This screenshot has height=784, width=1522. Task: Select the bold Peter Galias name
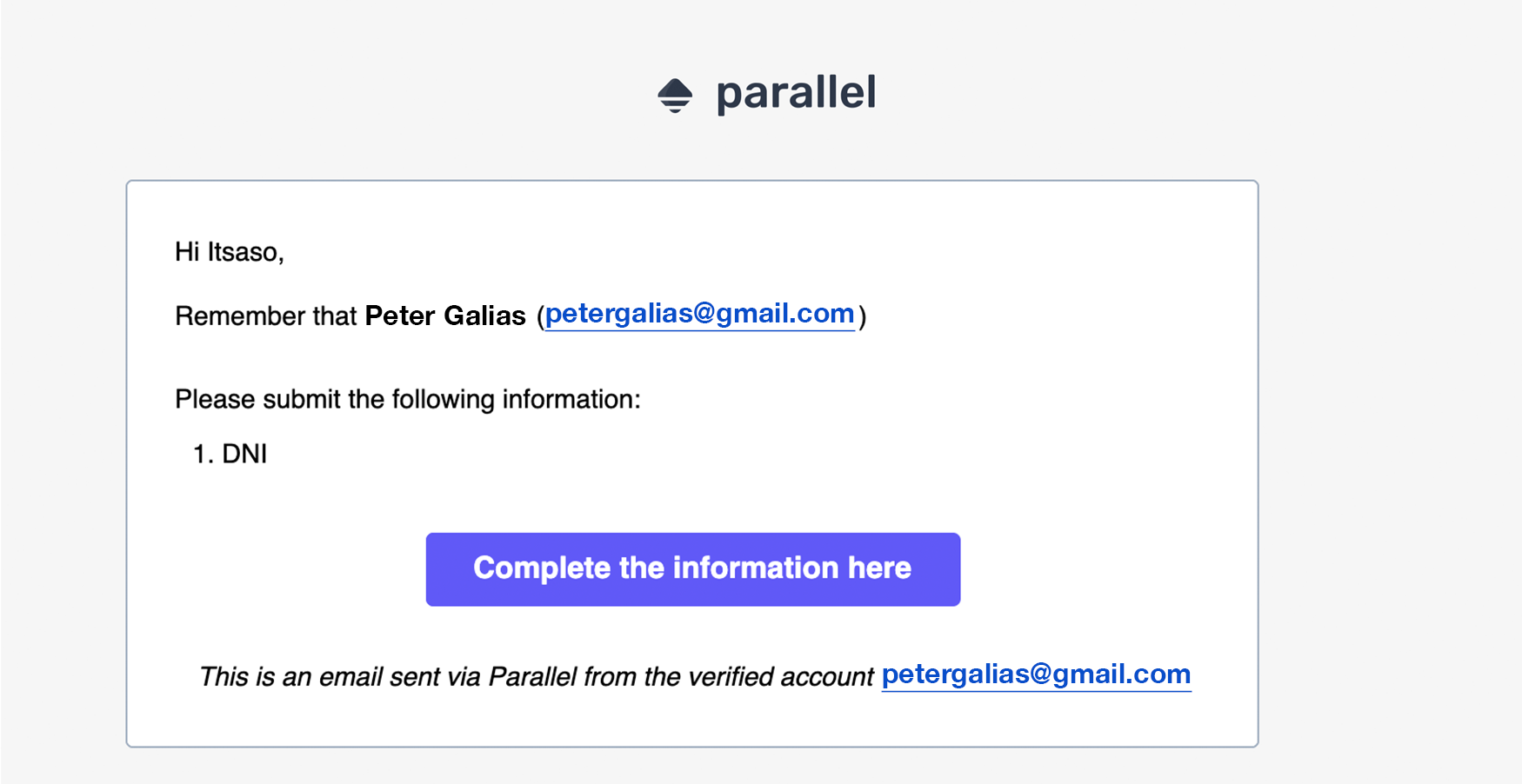point(445,316)
